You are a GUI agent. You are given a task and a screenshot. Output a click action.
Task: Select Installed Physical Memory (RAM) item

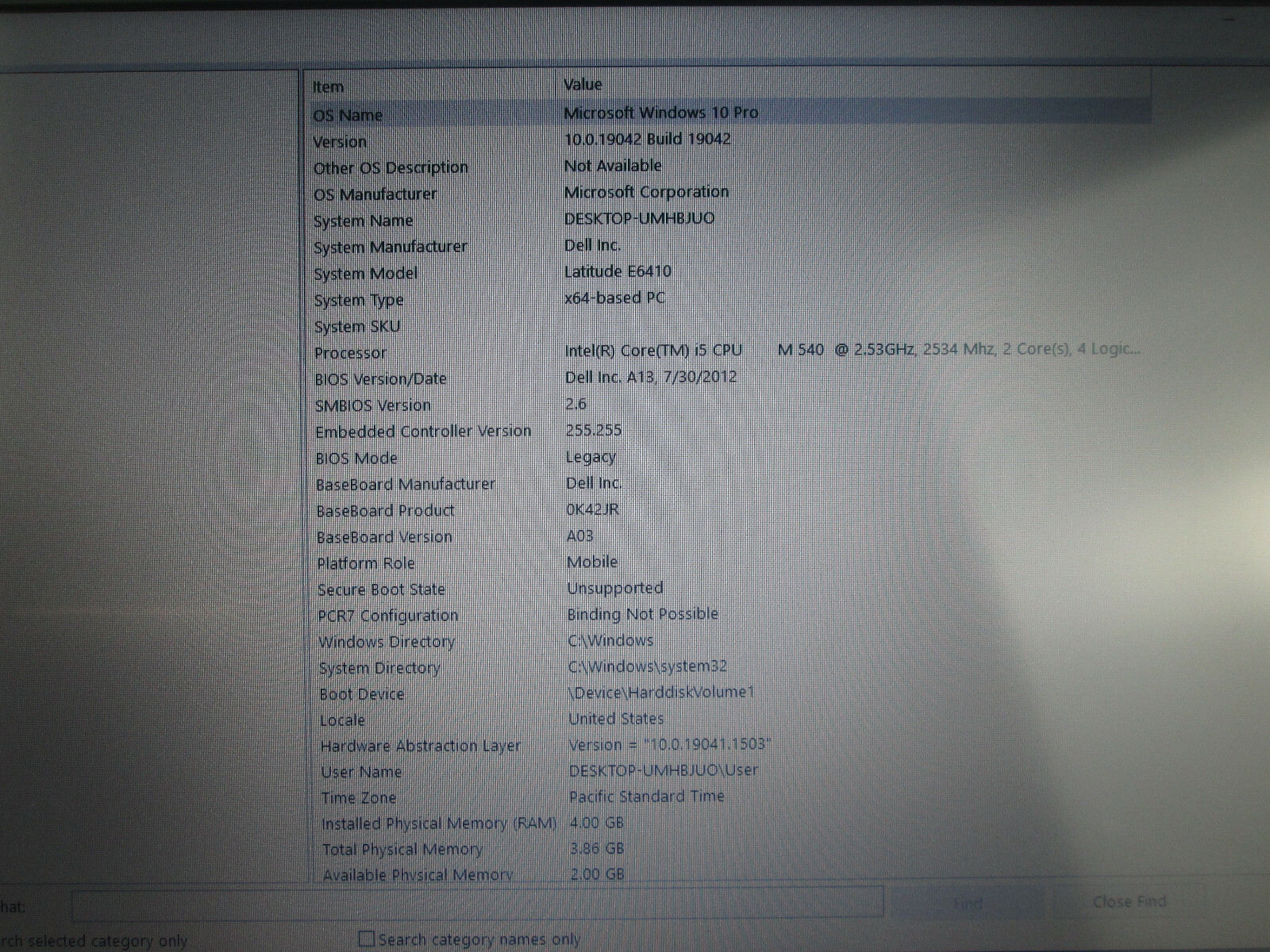point(438,824)
